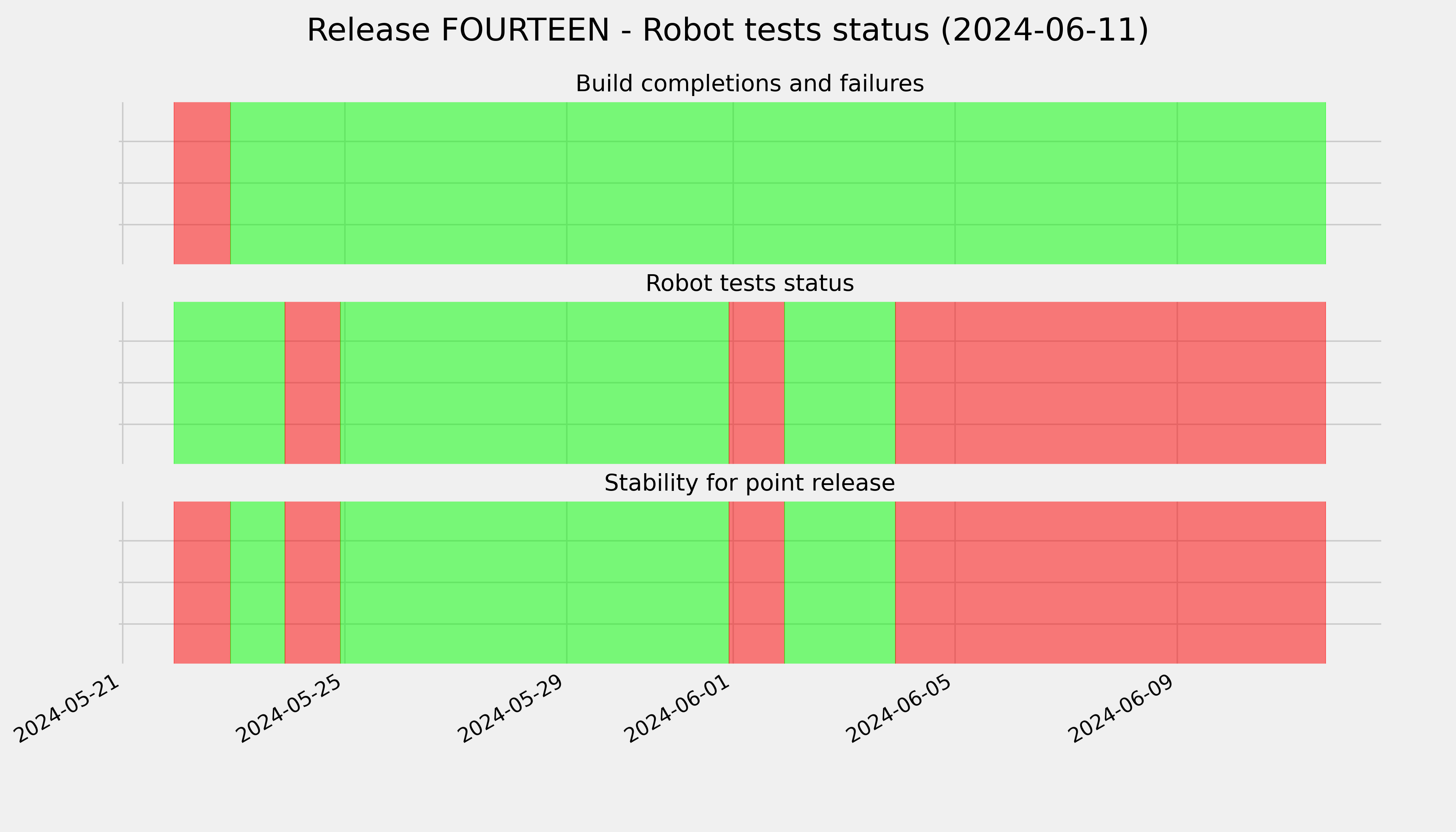Viewport: 1456px width, 832px height.
Task: Click the narrow red segment after 2024-06-01 in Robot tests
Action: coord(756,383)
